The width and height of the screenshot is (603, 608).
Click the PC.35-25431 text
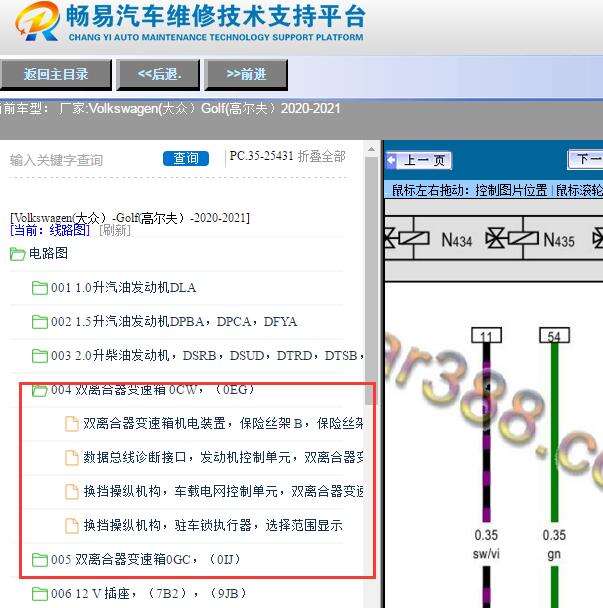261,156
